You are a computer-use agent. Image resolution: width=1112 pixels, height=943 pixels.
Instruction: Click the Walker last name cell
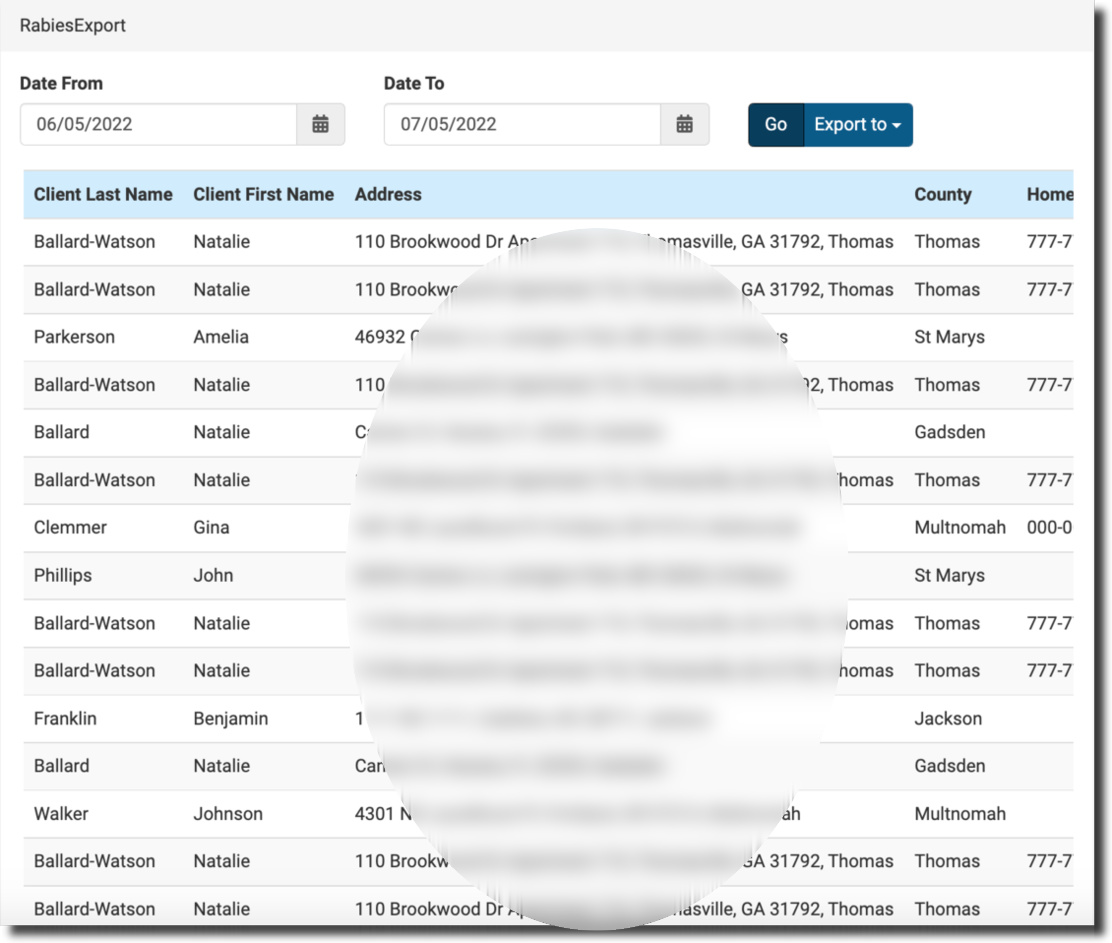click(x=61, y=813)
